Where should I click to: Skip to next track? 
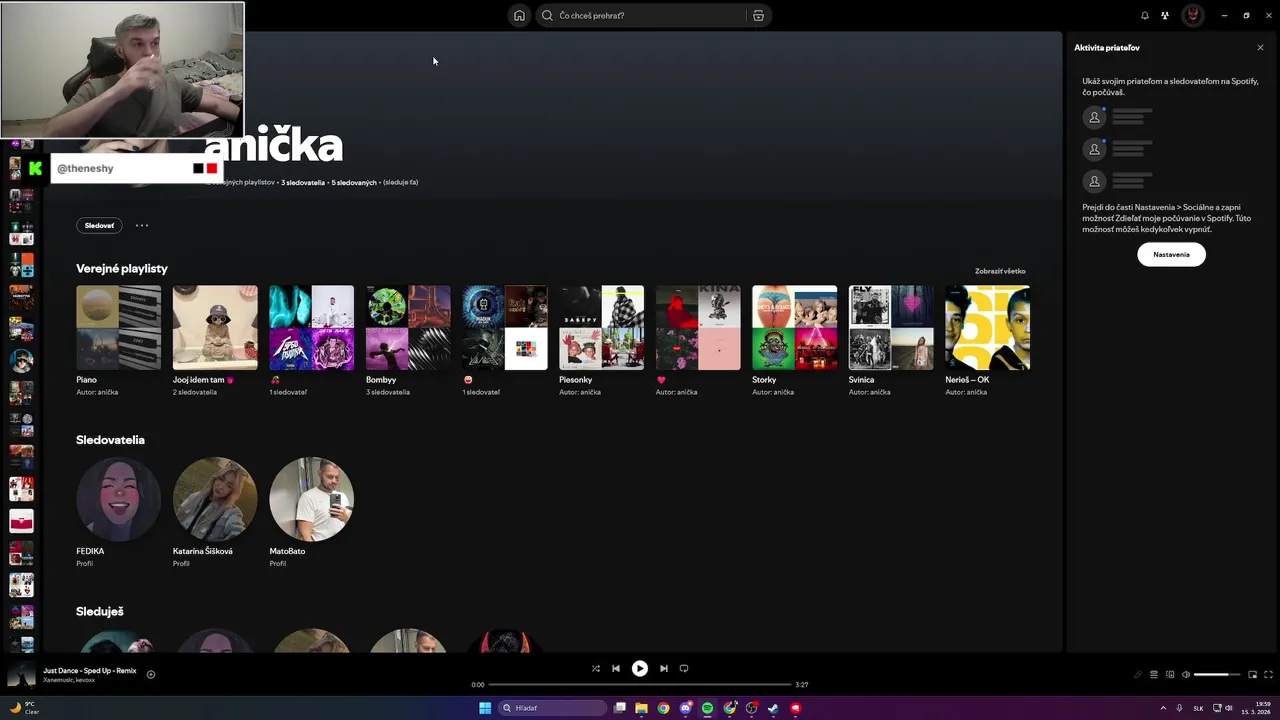(x=664, y=669)
